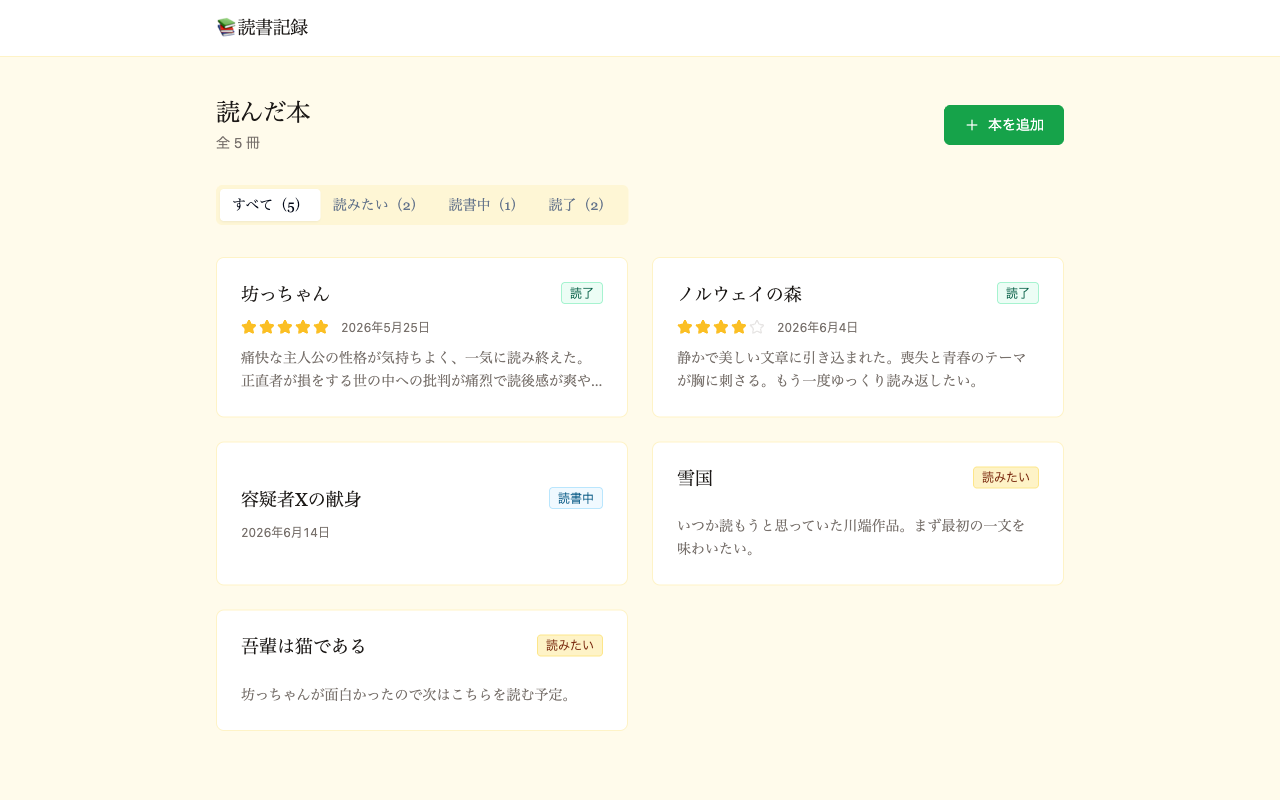The image size is (1280, 800).
Task: Open the 坊っちゃん book card title
Action: (285, 293)
